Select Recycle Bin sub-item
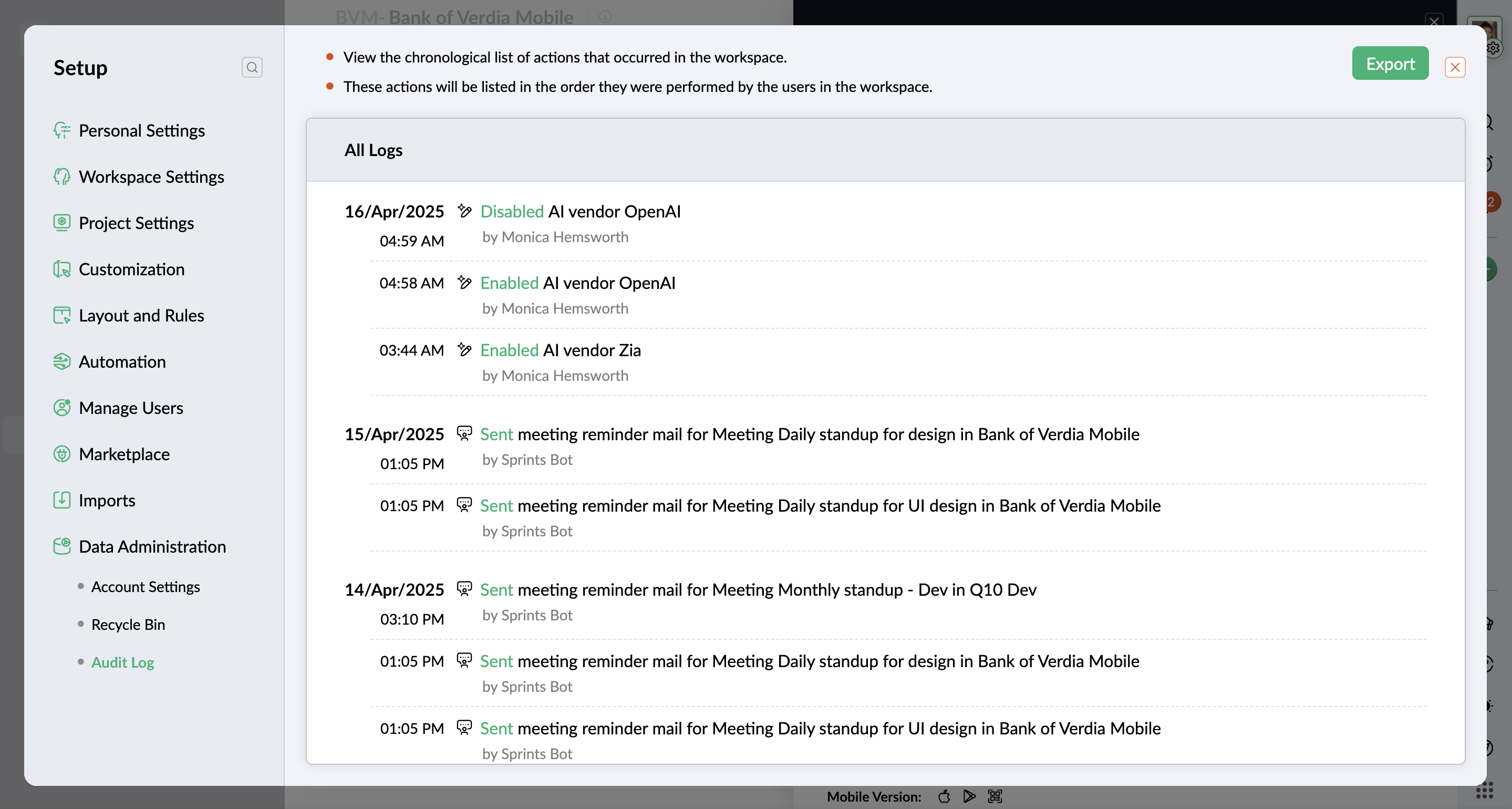Viewport: 1512px width, 809px height. [x=128, y=625]
